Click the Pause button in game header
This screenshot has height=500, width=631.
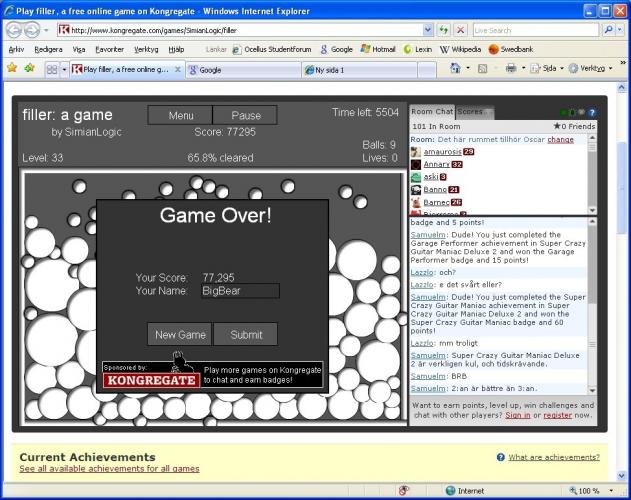(x=246, y=116)
